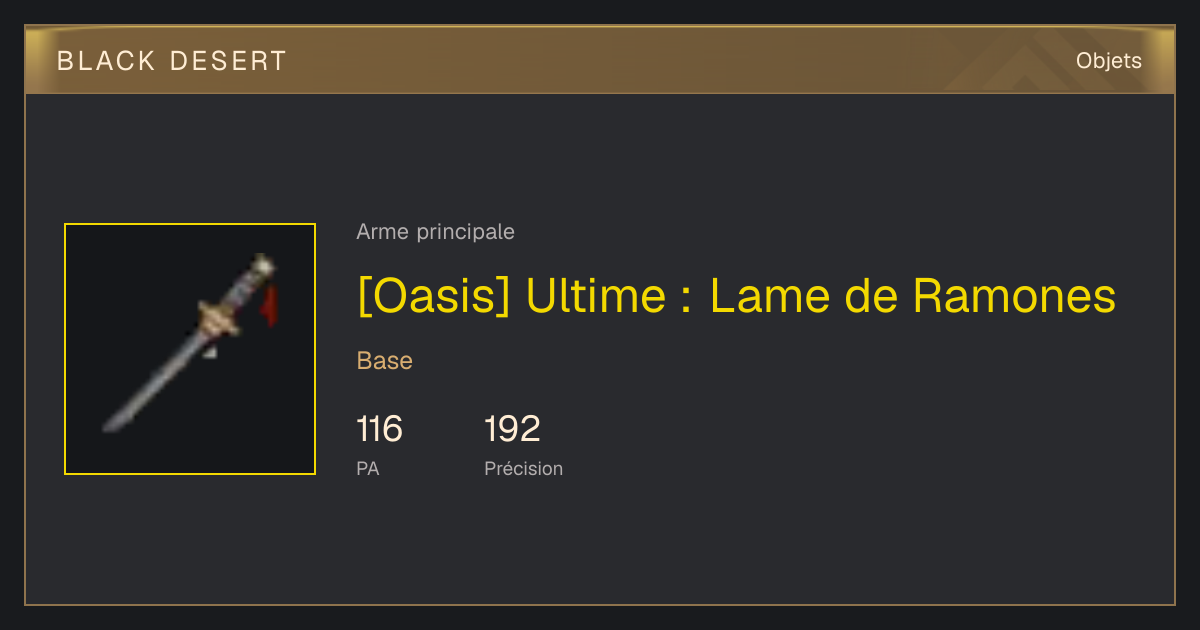
Task: Click the red tassel on the sword icon
Action: (x=270, y=306)
